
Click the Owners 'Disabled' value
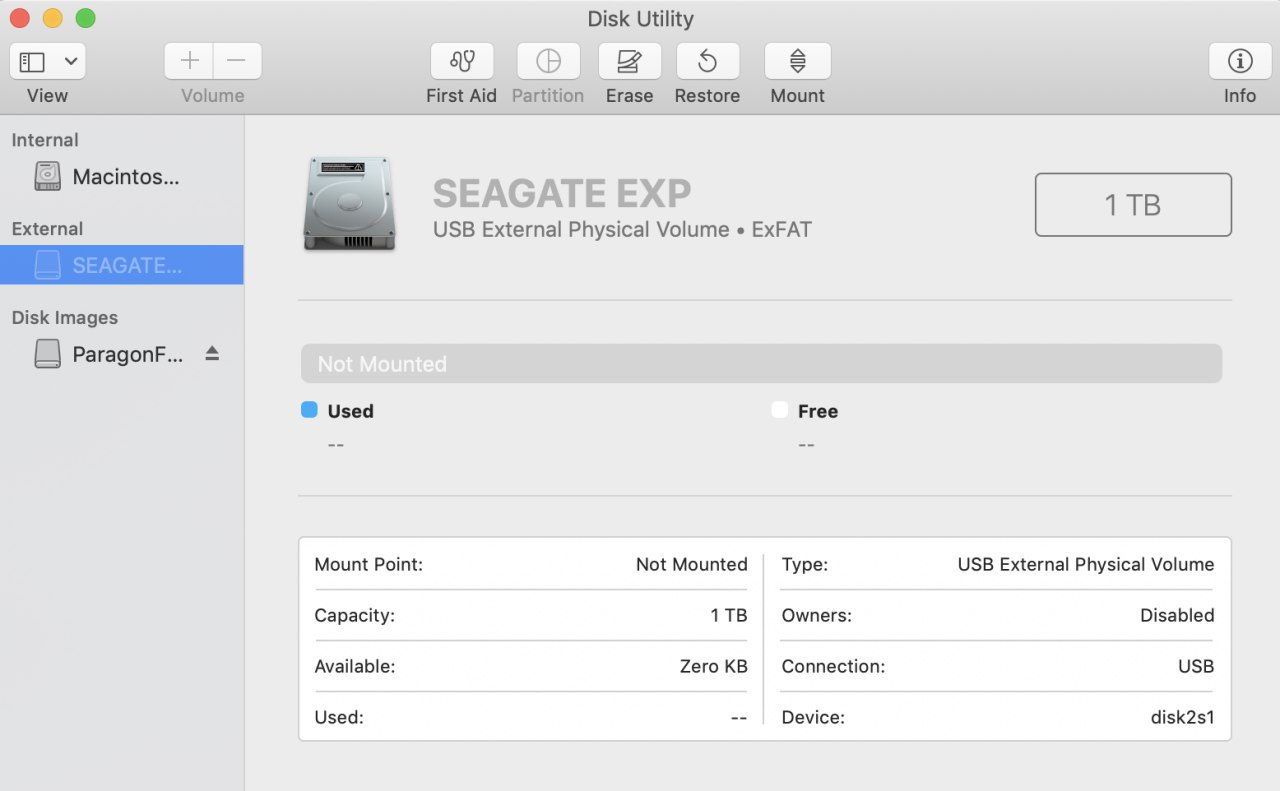click(1177, 615)
